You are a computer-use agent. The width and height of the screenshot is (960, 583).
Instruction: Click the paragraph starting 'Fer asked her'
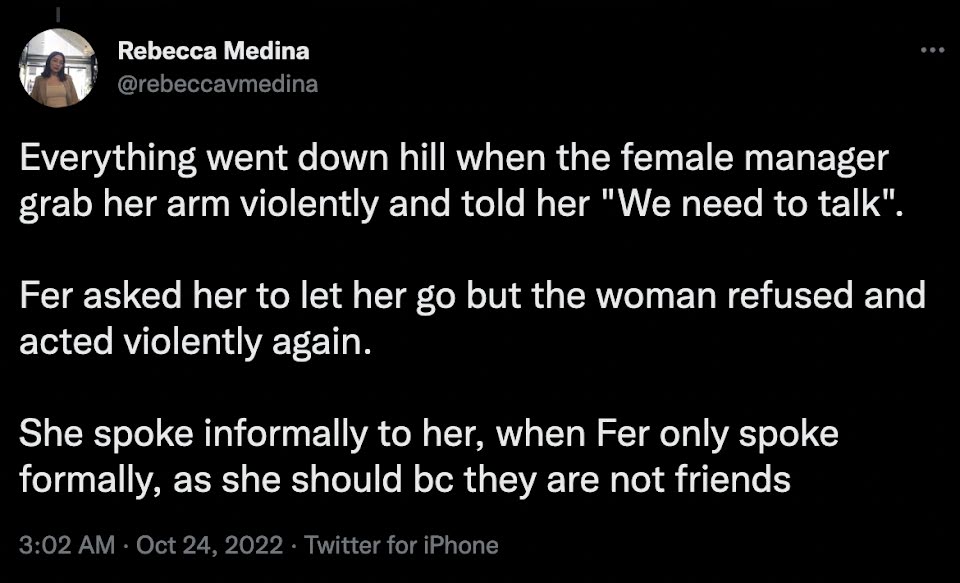472,318
